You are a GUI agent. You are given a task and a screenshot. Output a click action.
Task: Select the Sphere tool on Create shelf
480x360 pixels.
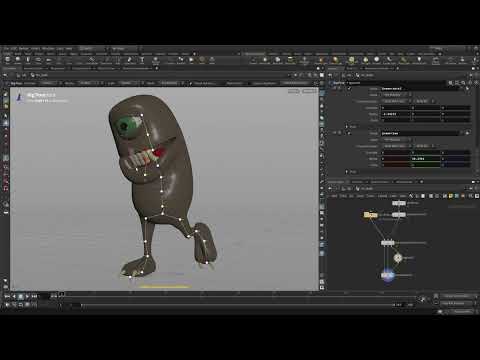18,60
